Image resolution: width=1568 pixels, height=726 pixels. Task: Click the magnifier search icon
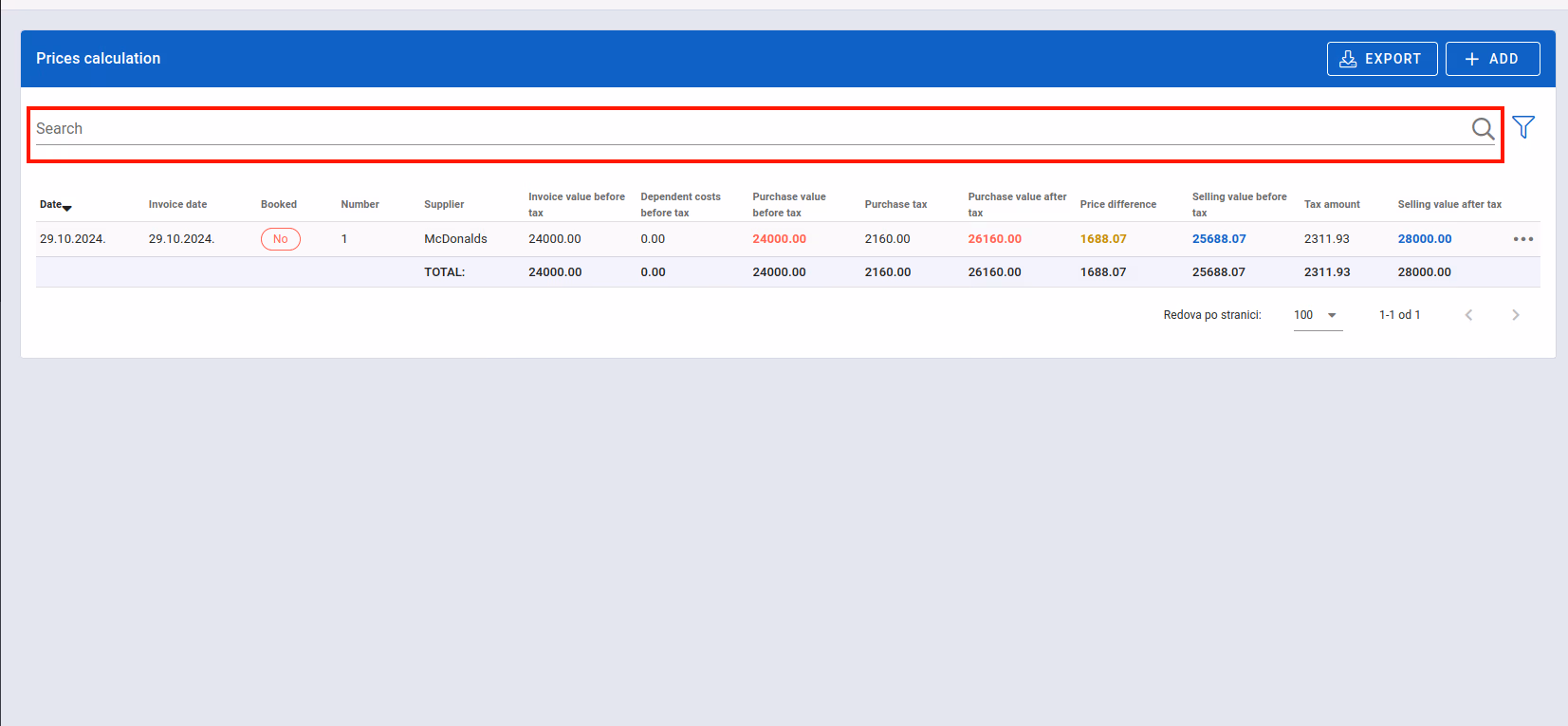pyautogui.click(x=1483, y=128)
